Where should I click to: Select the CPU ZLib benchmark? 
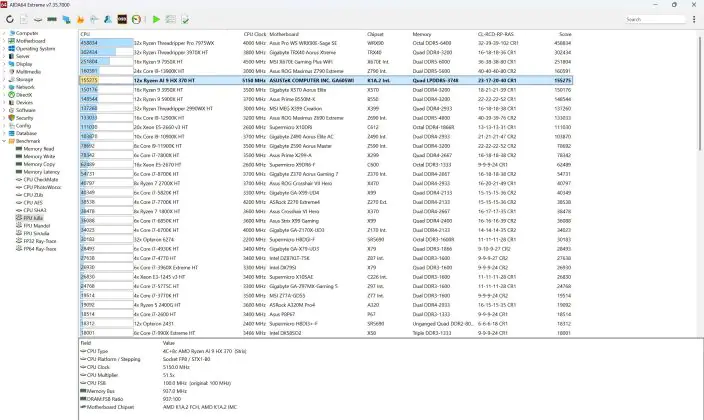pos(33,195)
